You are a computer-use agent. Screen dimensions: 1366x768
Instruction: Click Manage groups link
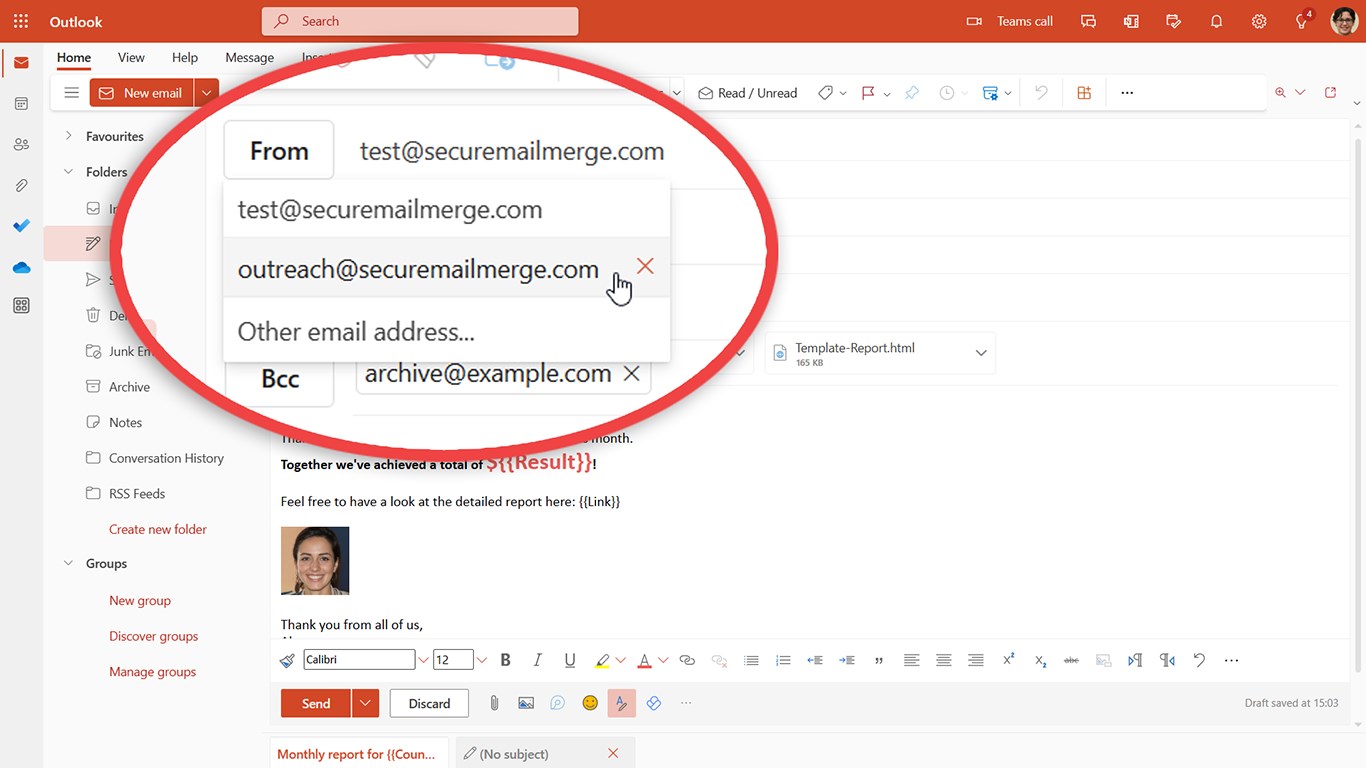pyautogui.click(x=153, y=672)
